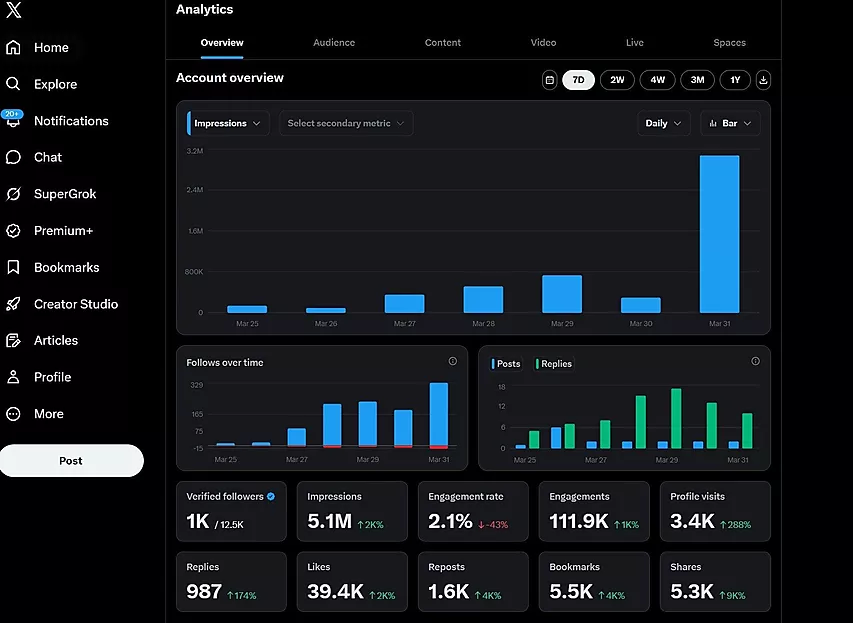Open Select secondary metric dropdown
Image resolution: width=853 pixels, height=623 pixels.
coord(345,123)
